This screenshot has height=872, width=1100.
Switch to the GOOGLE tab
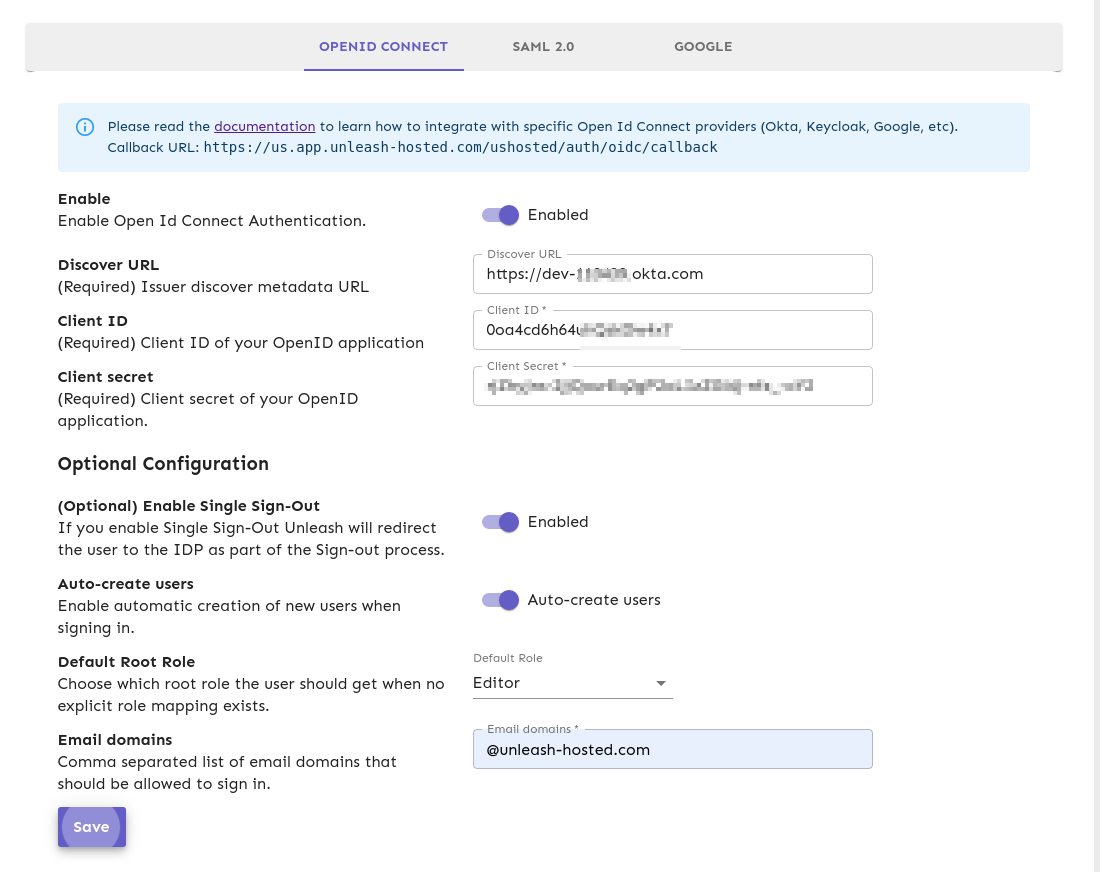(x=703, y=46)
